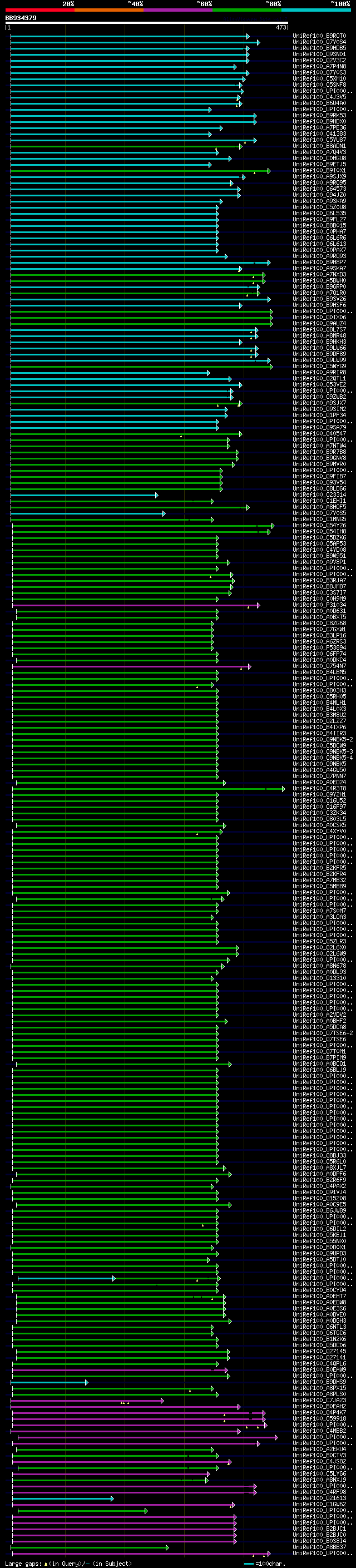Open hit UniRef100_B9RQT0
This screenshot has height=1568, width=356.
click(x=319, y=36)
